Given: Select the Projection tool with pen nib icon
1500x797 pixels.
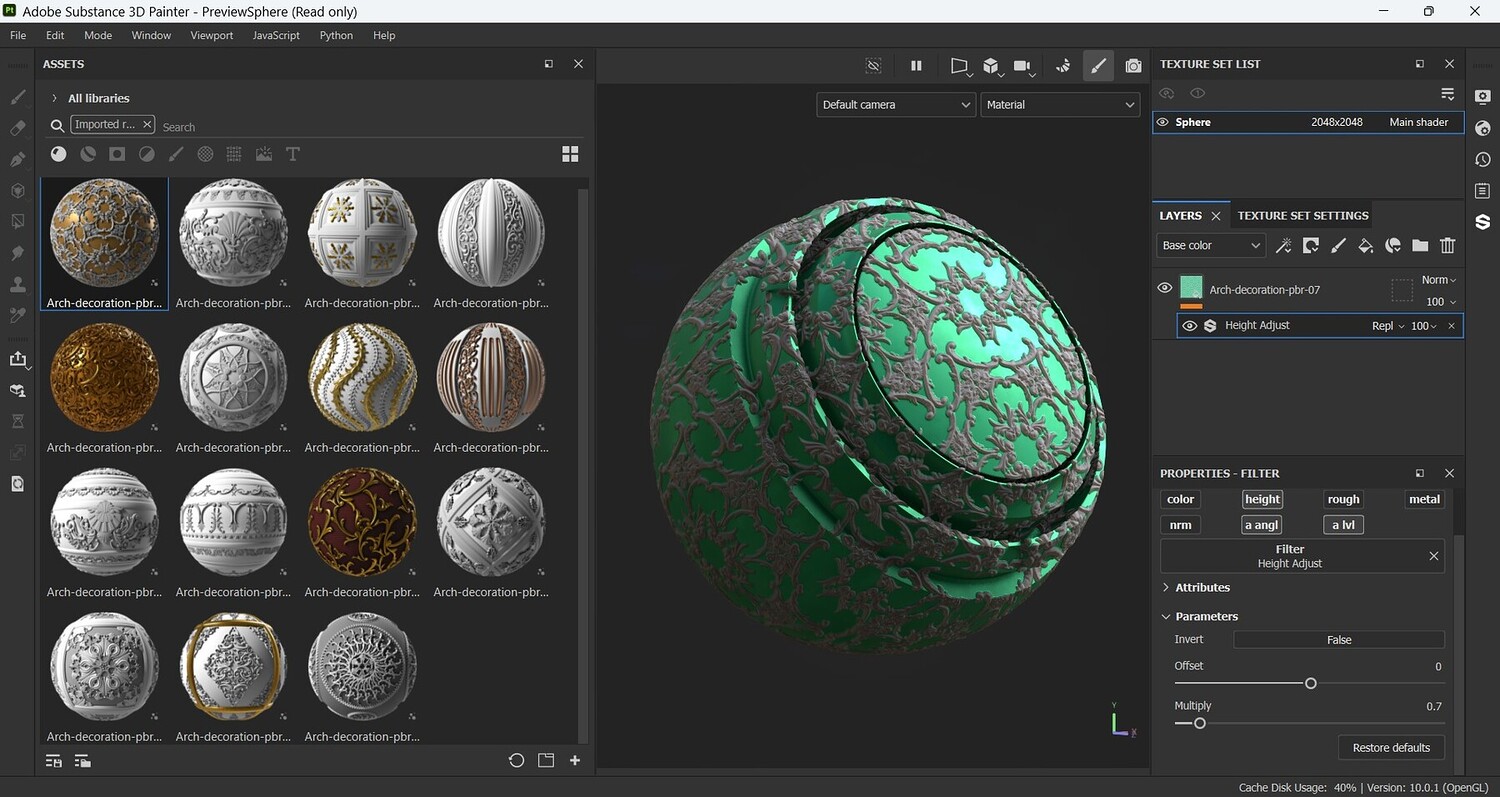Looking at the screenshot, I should tap(17, 159).
